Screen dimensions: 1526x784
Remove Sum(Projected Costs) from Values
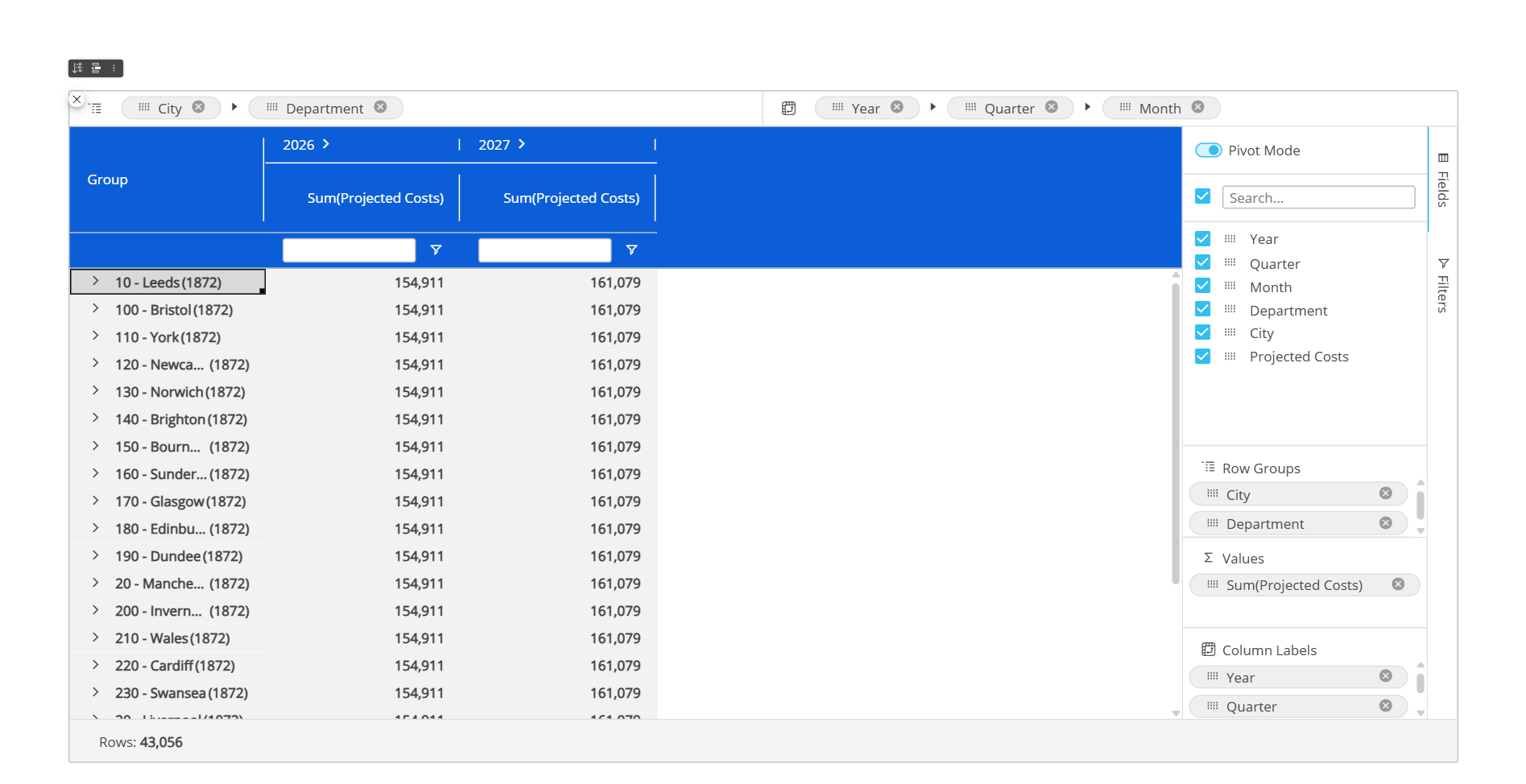coord(1398,584)
